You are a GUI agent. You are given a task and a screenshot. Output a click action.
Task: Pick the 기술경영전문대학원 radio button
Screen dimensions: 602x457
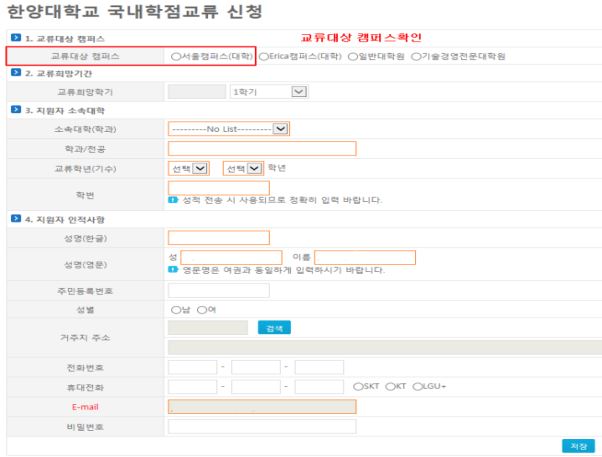pos(416,57)
